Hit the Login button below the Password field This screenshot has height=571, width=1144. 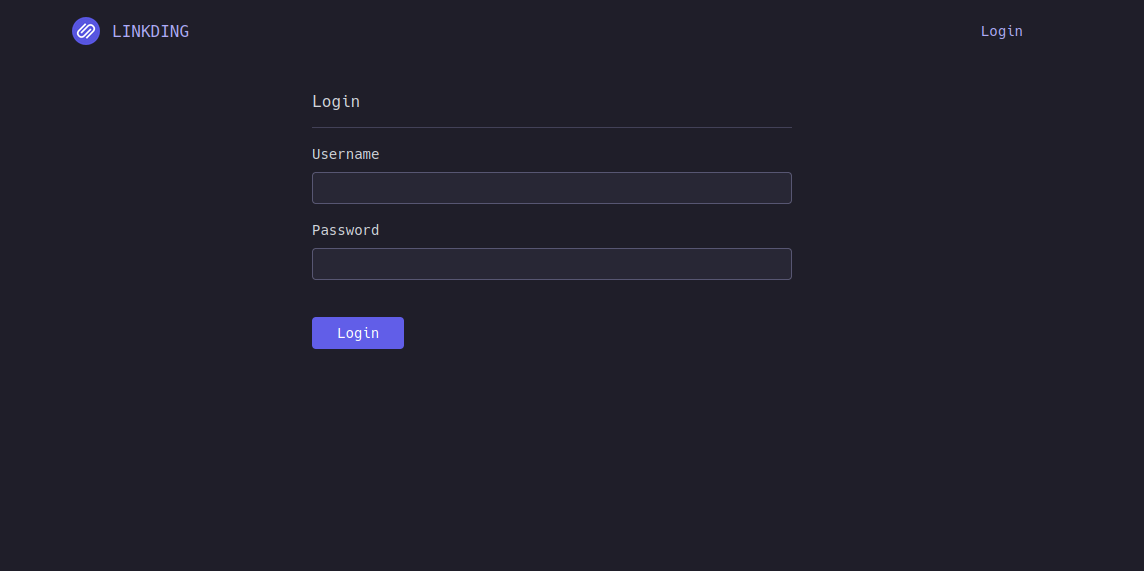click(x=357, y=333)
